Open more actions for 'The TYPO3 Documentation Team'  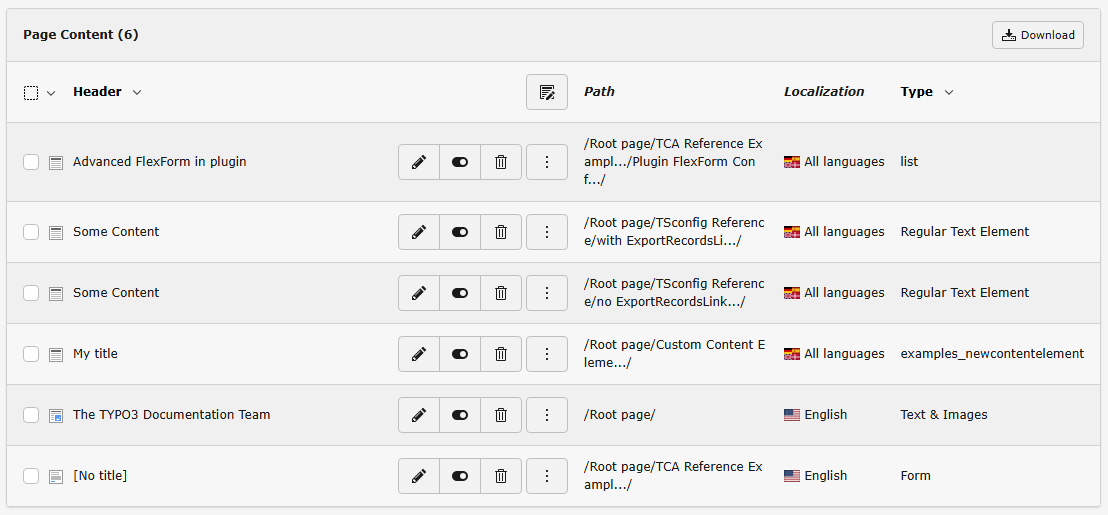coord(547,415)
